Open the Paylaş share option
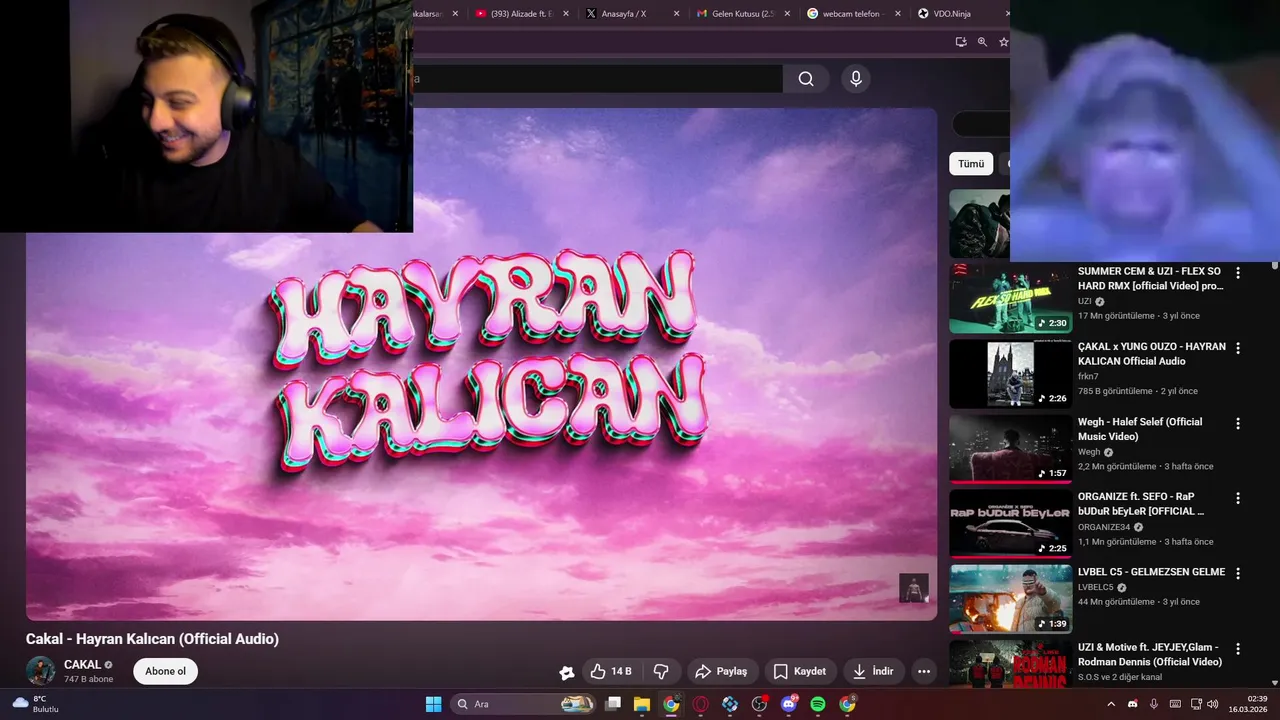Image resolution: width=1280 pixels, height=720 pixels. click(721, 671)
